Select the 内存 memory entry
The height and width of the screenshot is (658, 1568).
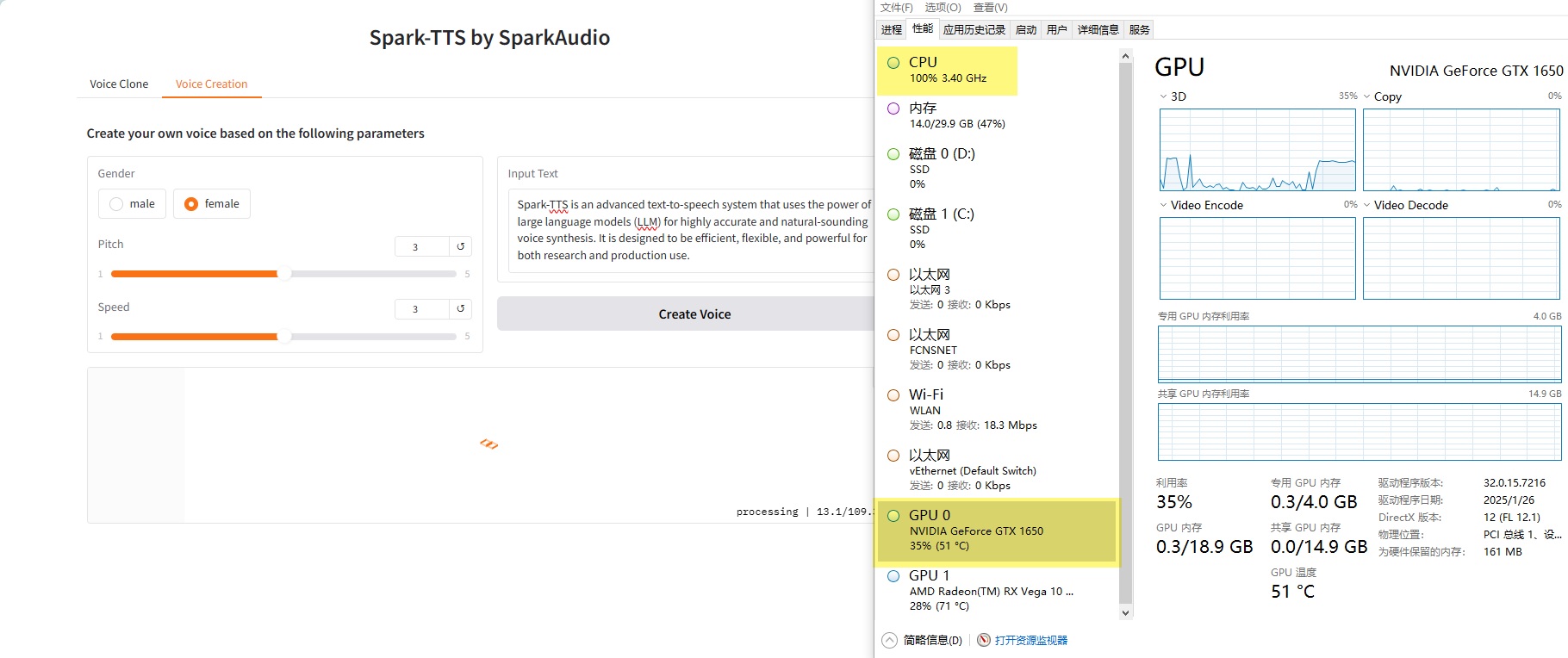tap(997, 115)
